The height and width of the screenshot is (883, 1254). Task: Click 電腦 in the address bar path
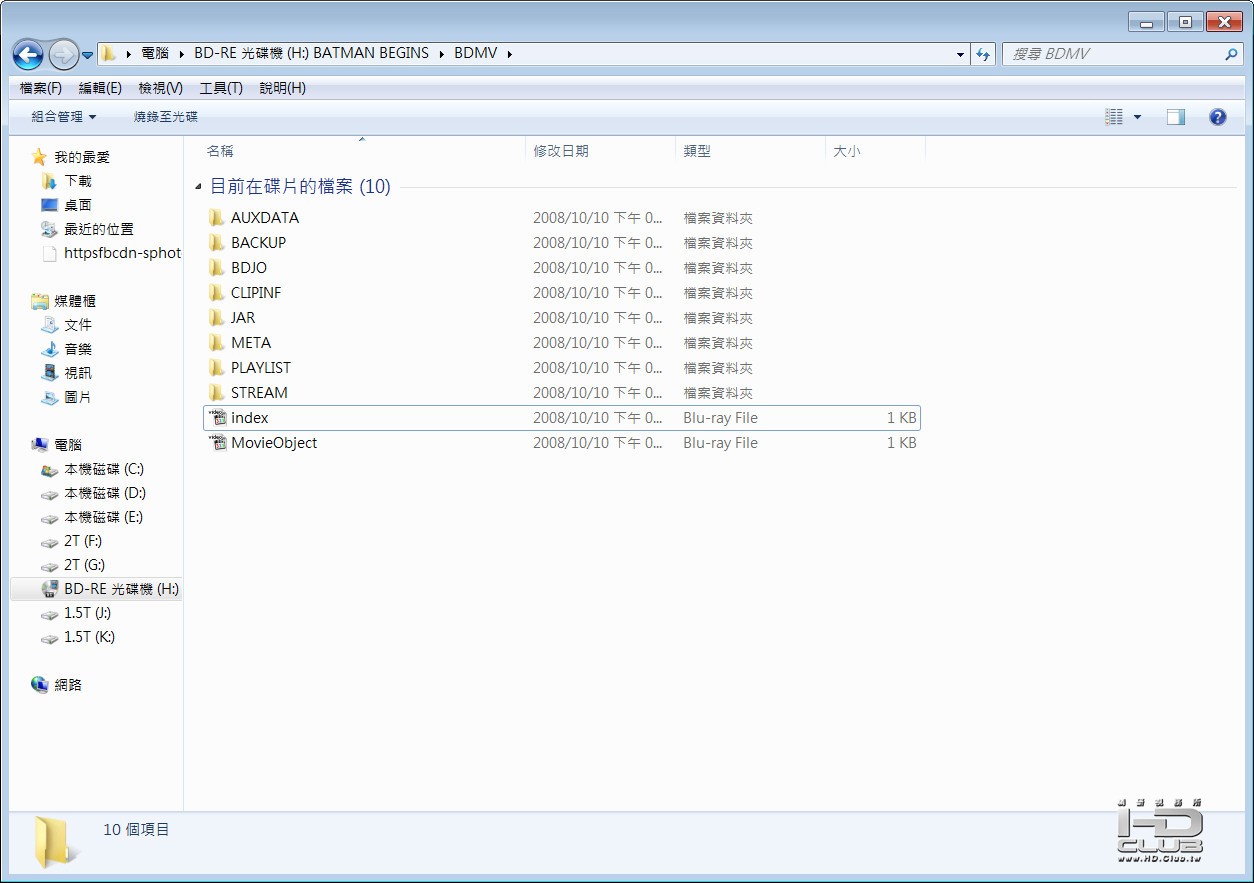[155, 54]
